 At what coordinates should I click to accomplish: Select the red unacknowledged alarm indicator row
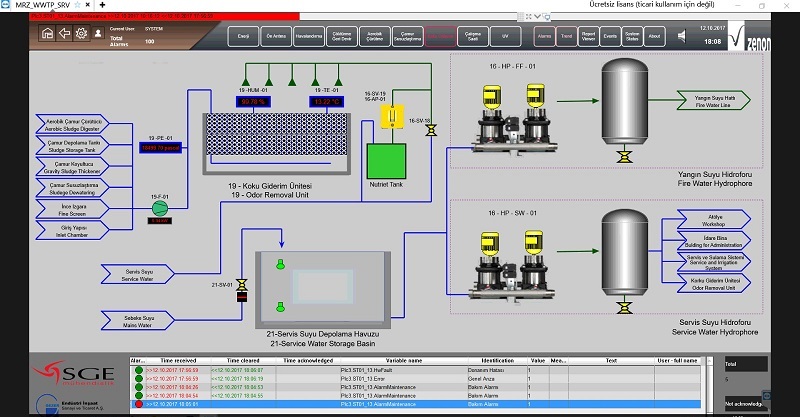(415, 404)
